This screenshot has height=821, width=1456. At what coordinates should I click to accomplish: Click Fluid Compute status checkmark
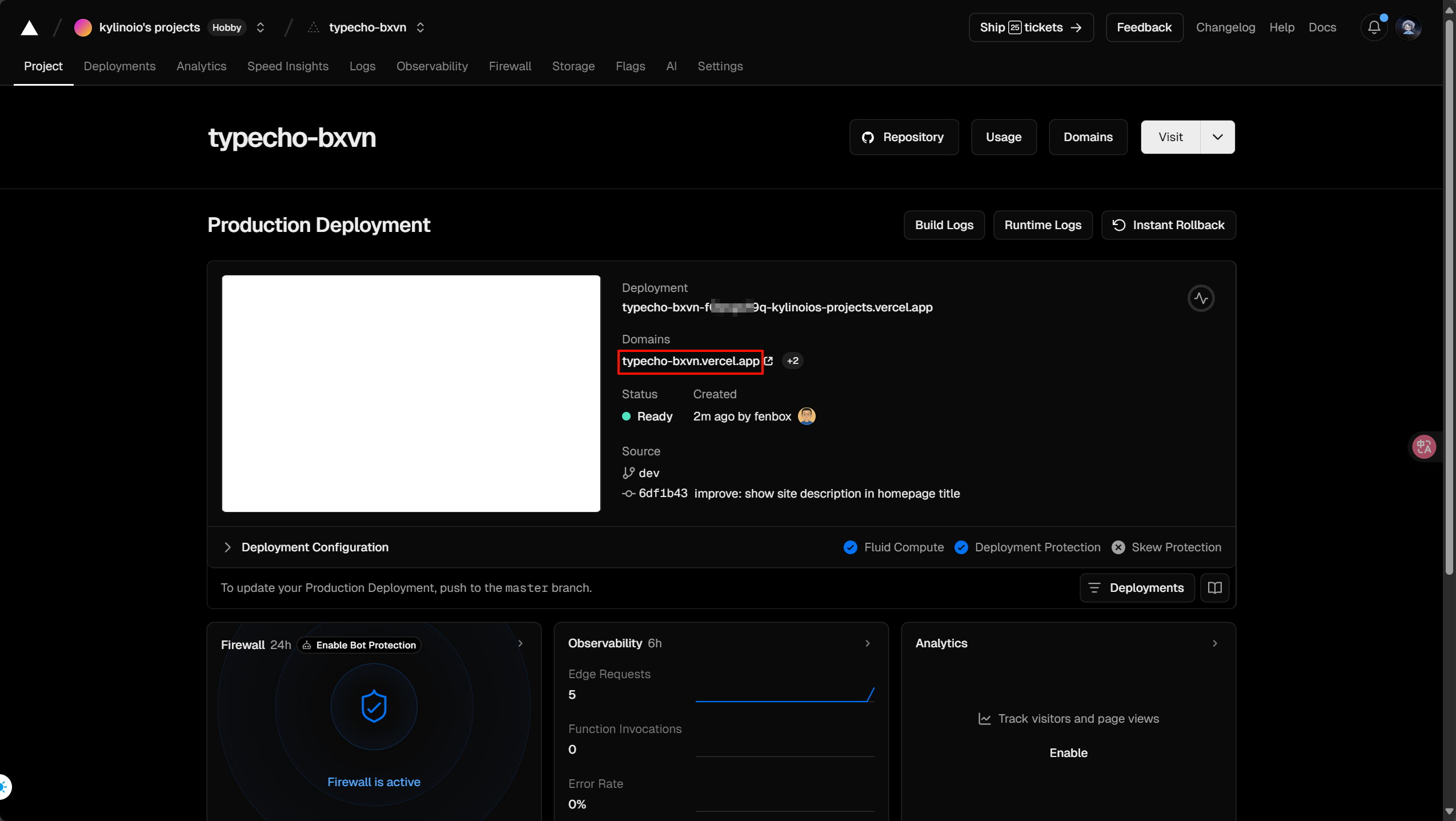point(851,547)
